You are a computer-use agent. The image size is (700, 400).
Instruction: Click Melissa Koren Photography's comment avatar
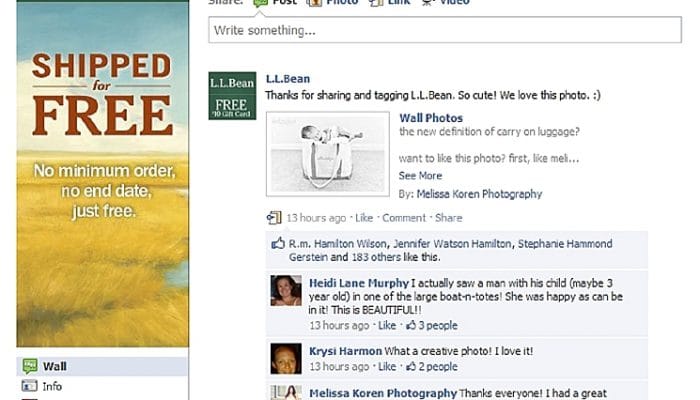286,392
